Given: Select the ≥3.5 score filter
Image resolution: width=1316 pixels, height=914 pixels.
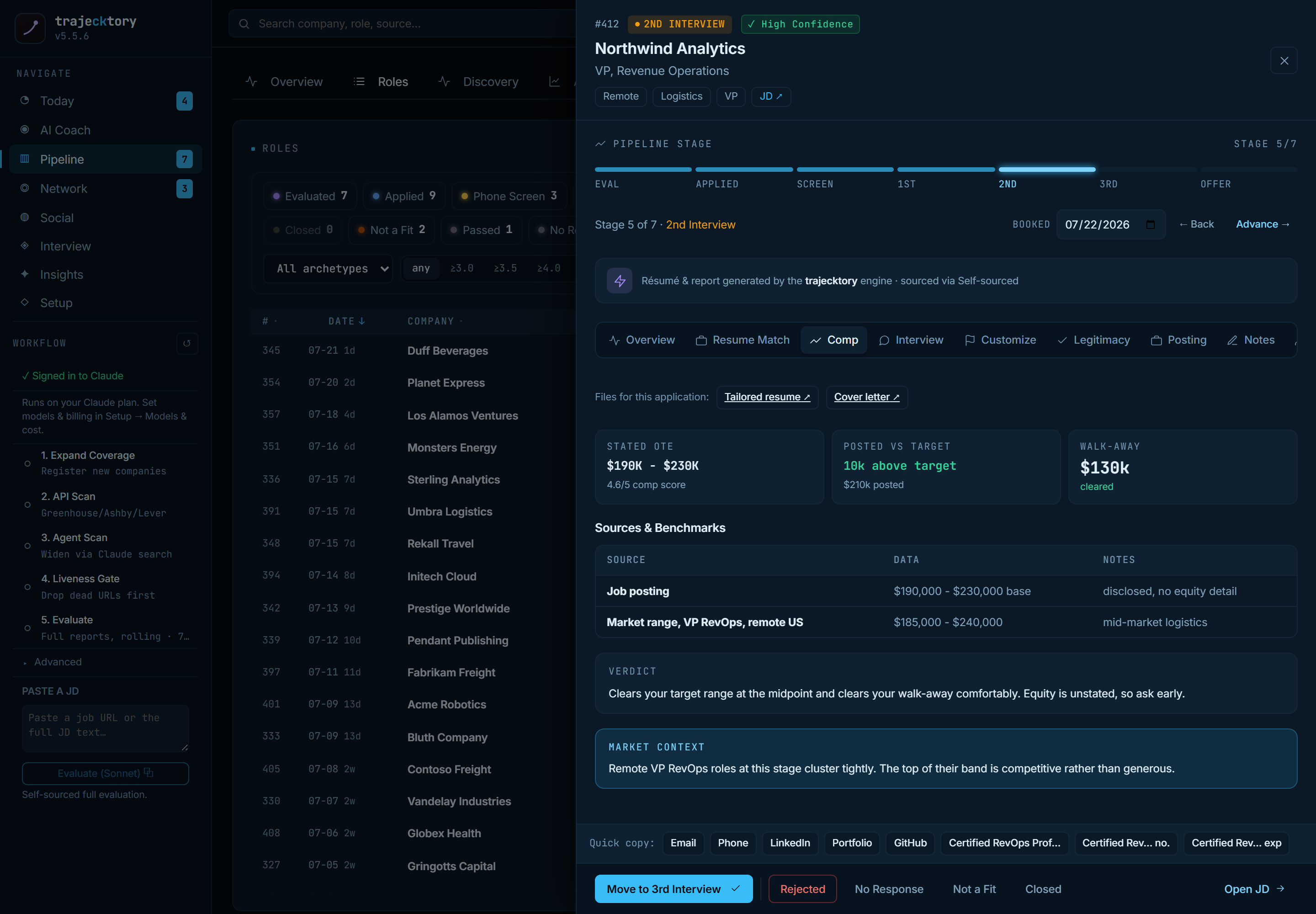Looking at the screenshot, I should pyautogui.click(x=505, y=268).
